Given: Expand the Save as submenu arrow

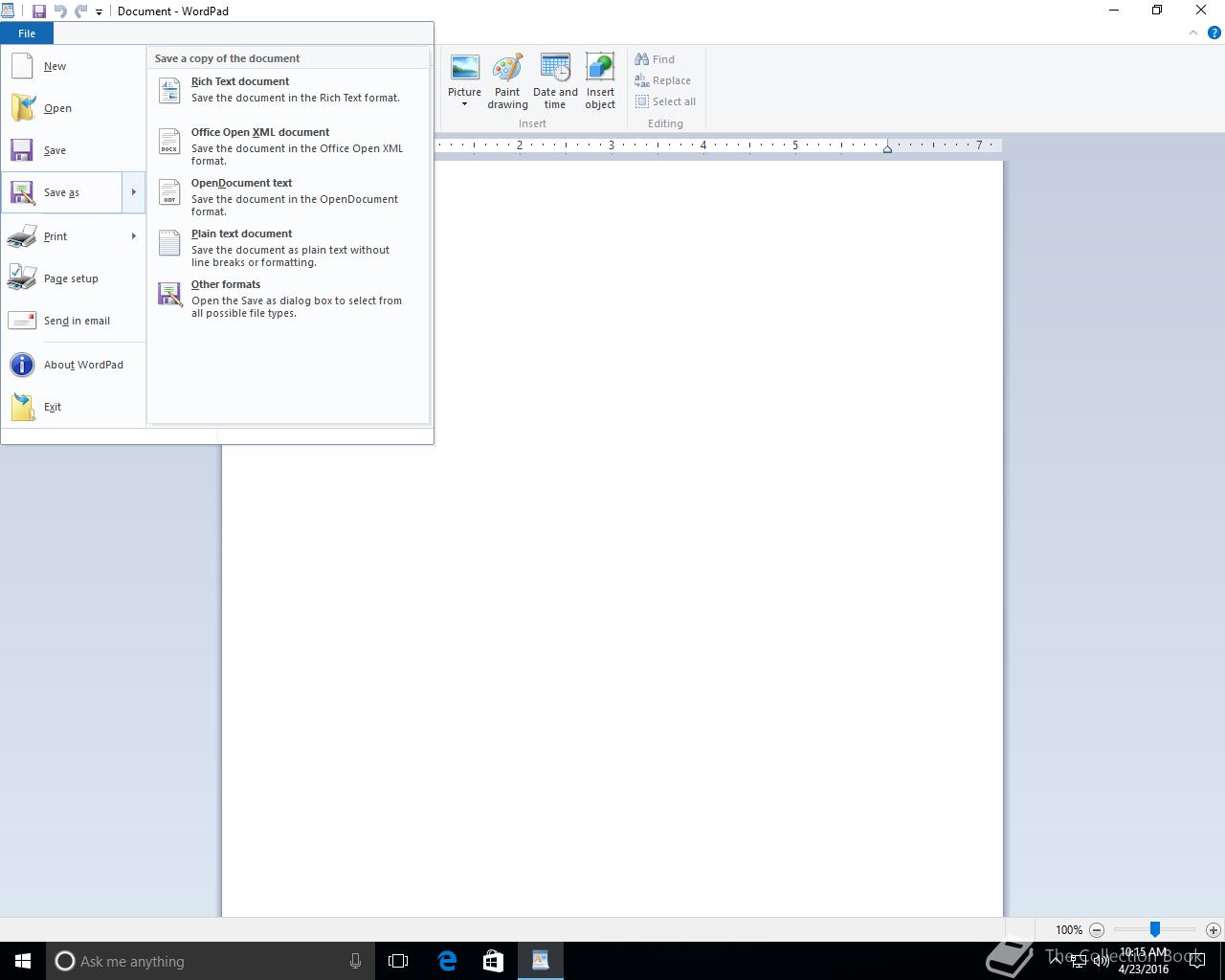Looking at the screenshot, I should point(134,192).
